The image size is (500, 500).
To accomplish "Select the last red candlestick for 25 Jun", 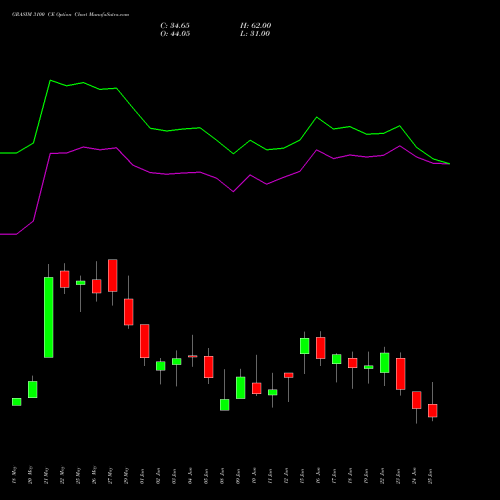I will coord(433,410).
